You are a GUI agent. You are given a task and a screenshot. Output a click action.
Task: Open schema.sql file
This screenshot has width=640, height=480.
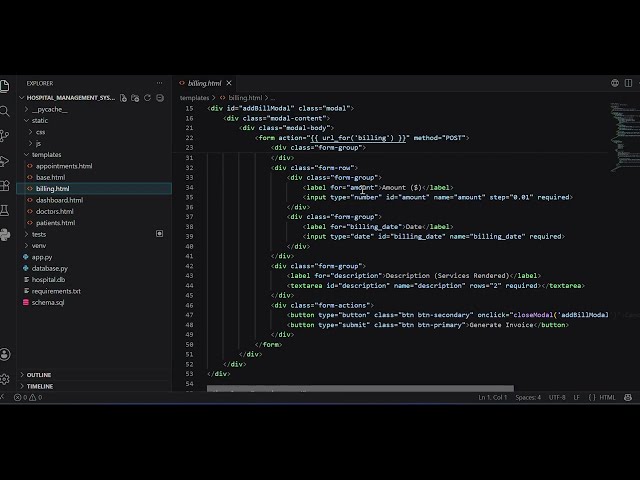[x=48, y=302]
